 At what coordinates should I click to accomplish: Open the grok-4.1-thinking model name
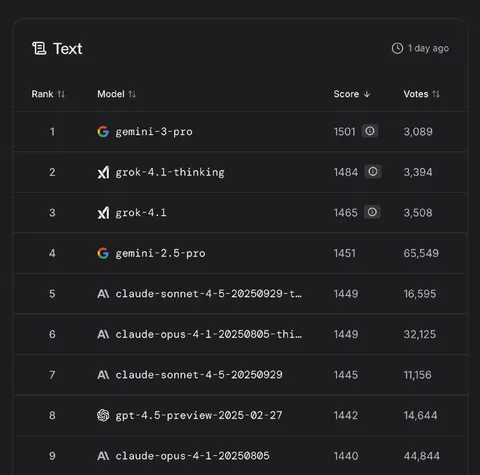click(170, 172)
